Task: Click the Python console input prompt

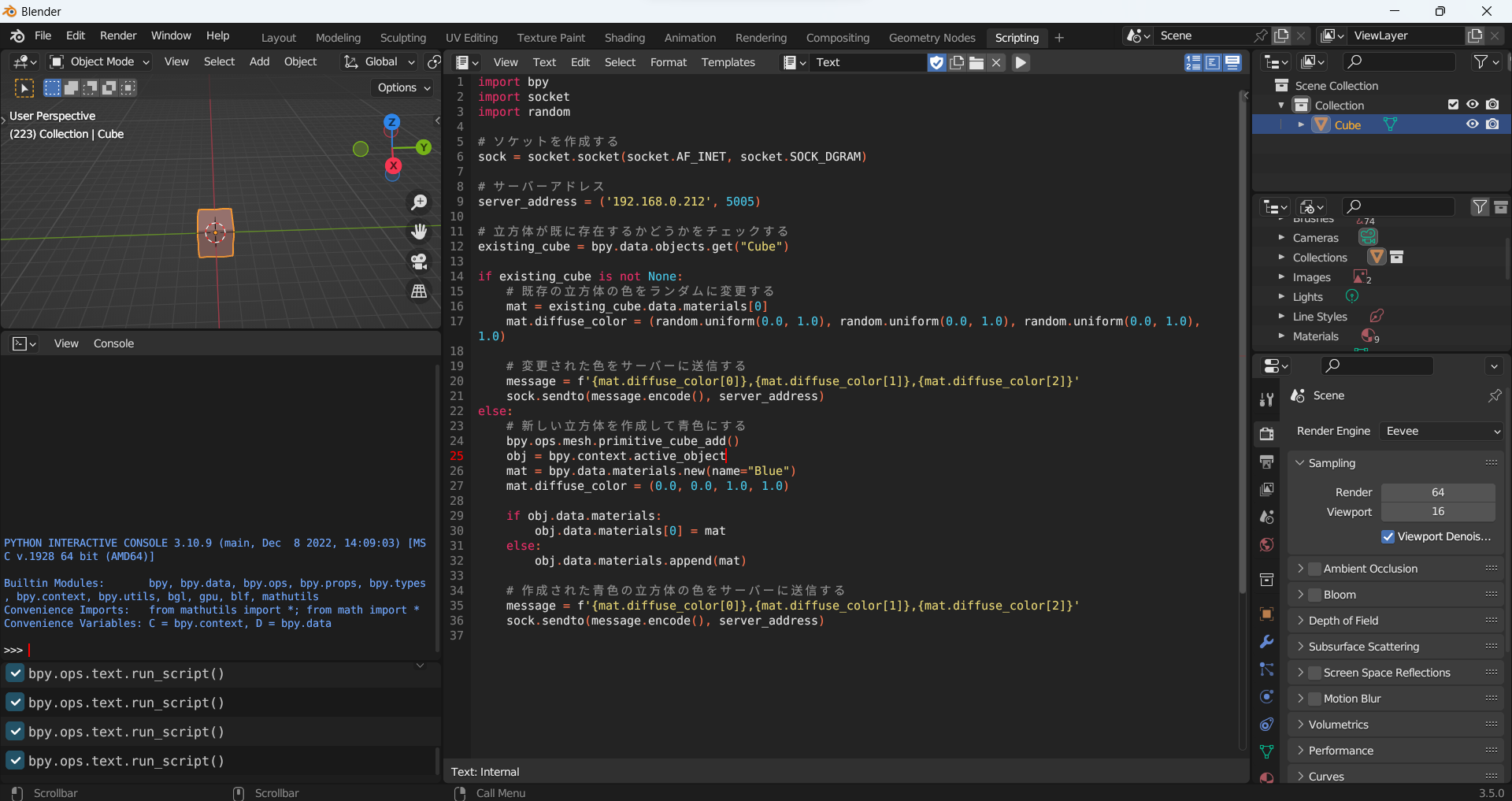Action: coord(29,650)
